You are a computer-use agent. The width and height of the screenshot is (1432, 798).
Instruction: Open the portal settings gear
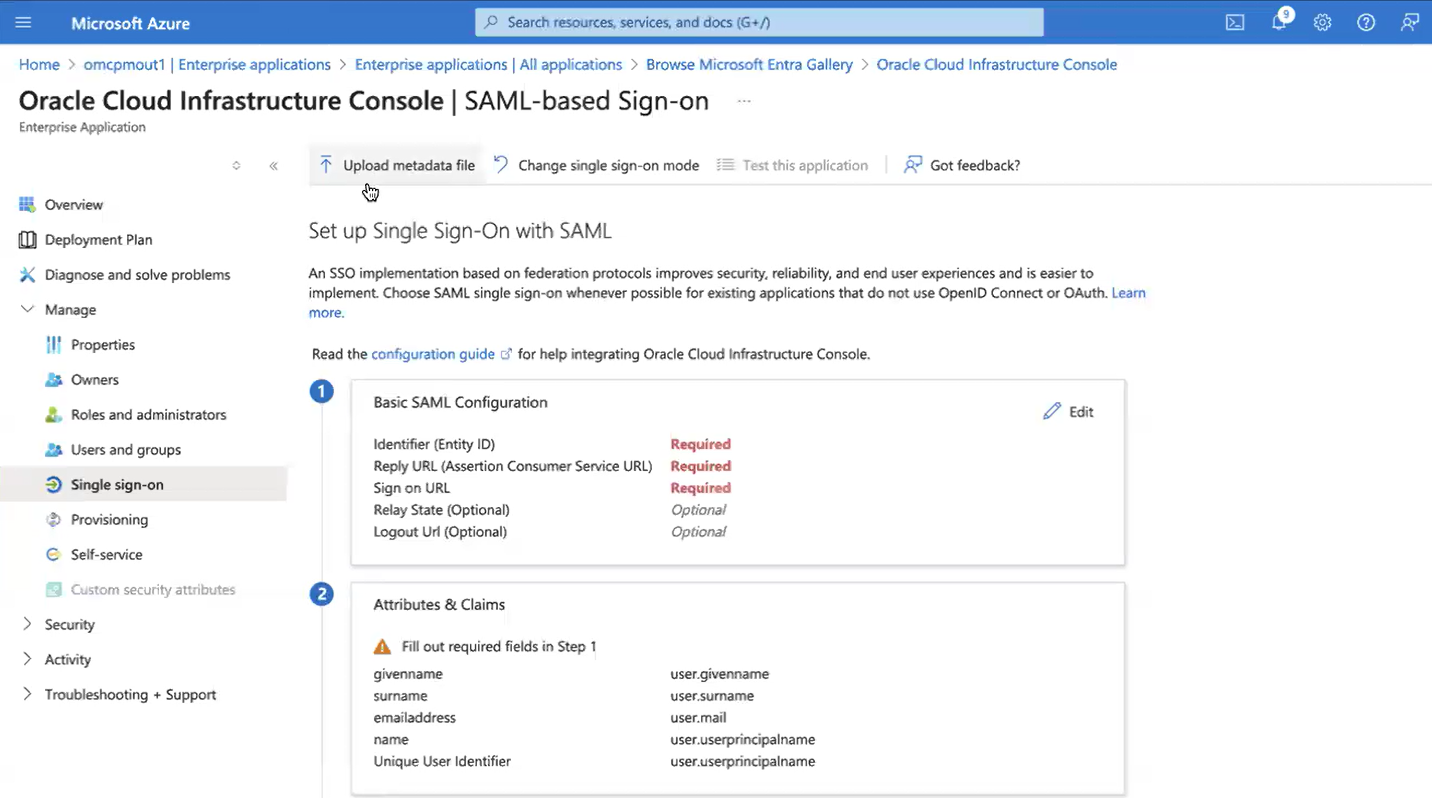point(1322,22)
